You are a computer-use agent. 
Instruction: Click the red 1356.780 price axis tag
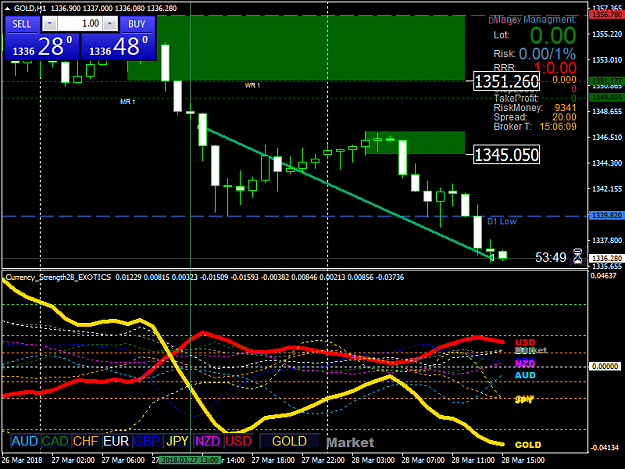pos(607,15)
